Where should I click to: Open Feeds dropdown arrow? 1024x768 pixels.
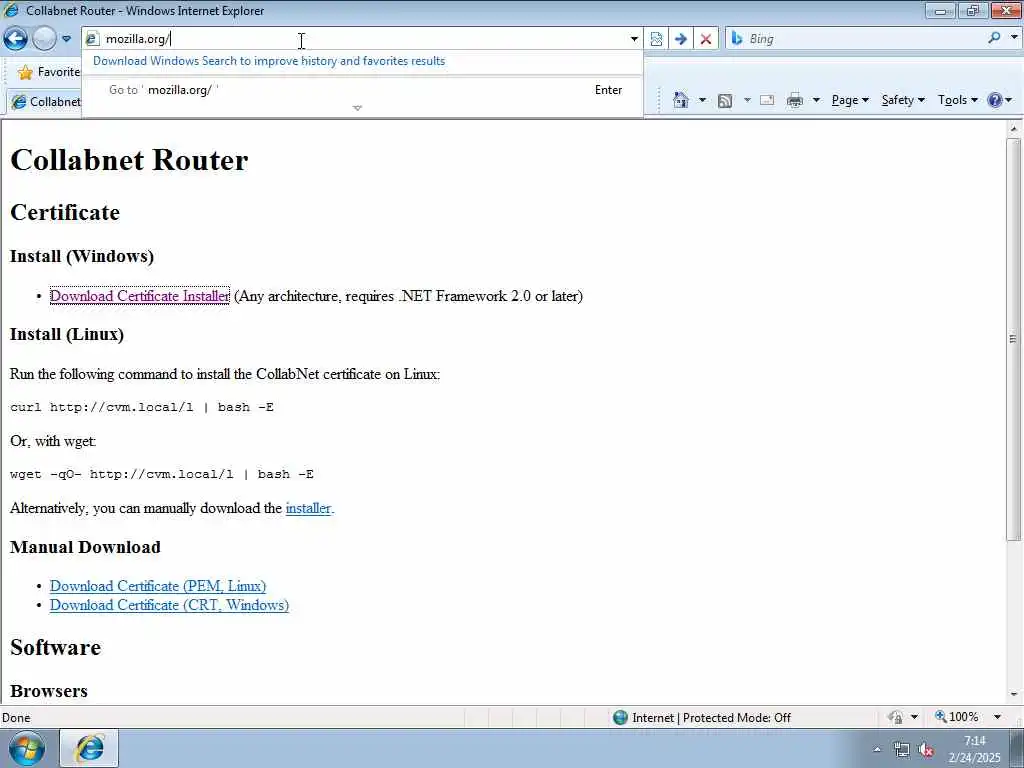(746, 100)
